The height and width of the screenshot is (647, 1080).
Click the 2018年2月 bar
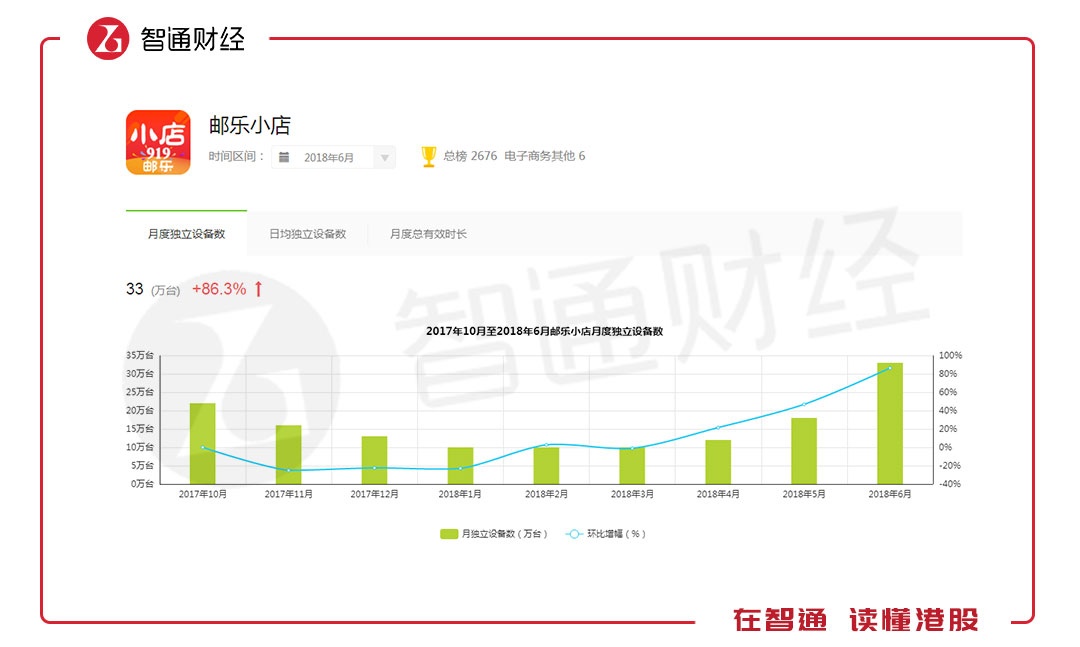[x=546, y=465]
